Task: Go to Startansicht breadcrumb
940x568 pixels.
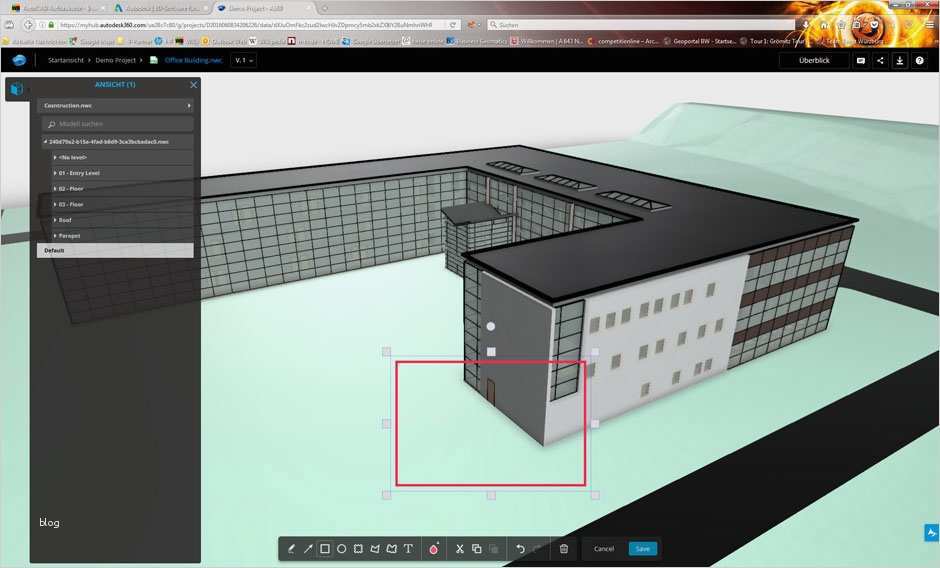Action: pyautogui.click(x=66, y=61)
